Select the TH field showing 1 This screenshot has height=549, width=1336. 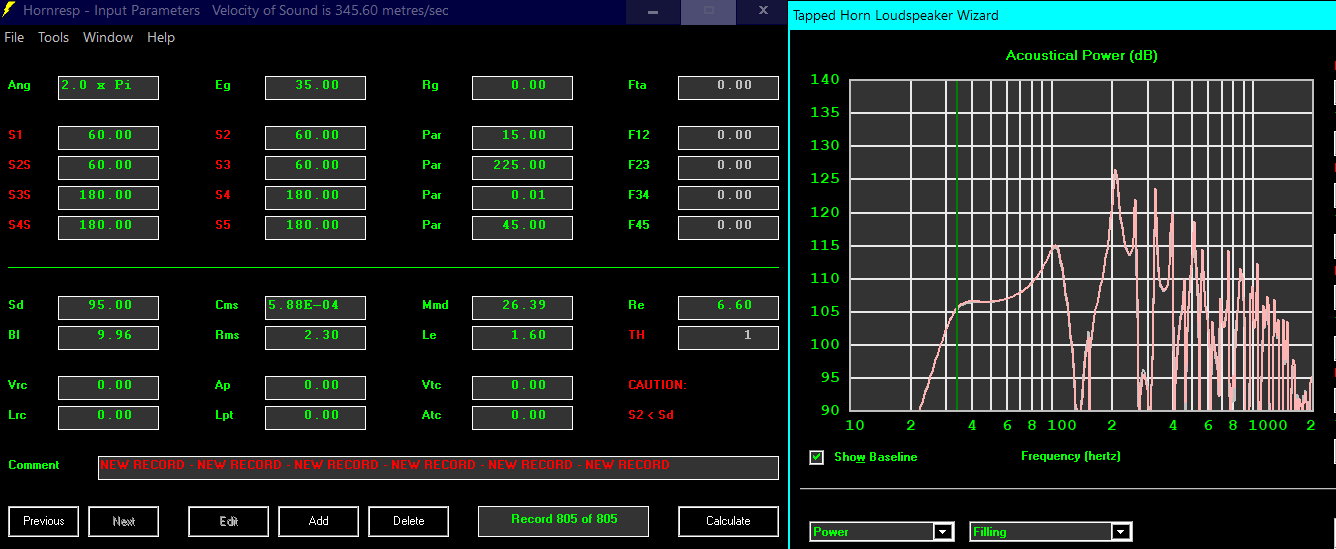pos(728,337)
